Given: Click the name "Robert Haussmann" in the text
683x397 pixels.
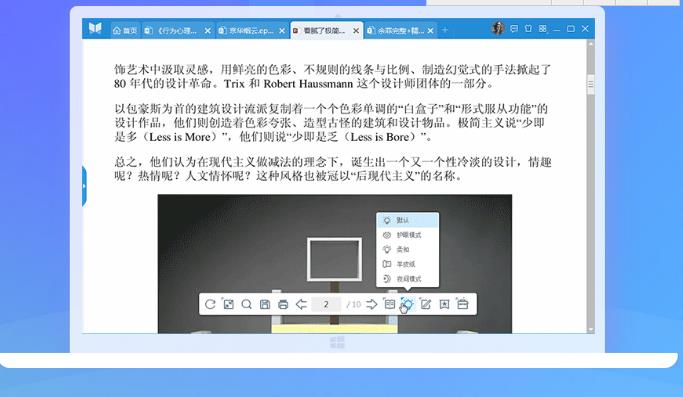Looking at the screenshot, I should point(308,84).
